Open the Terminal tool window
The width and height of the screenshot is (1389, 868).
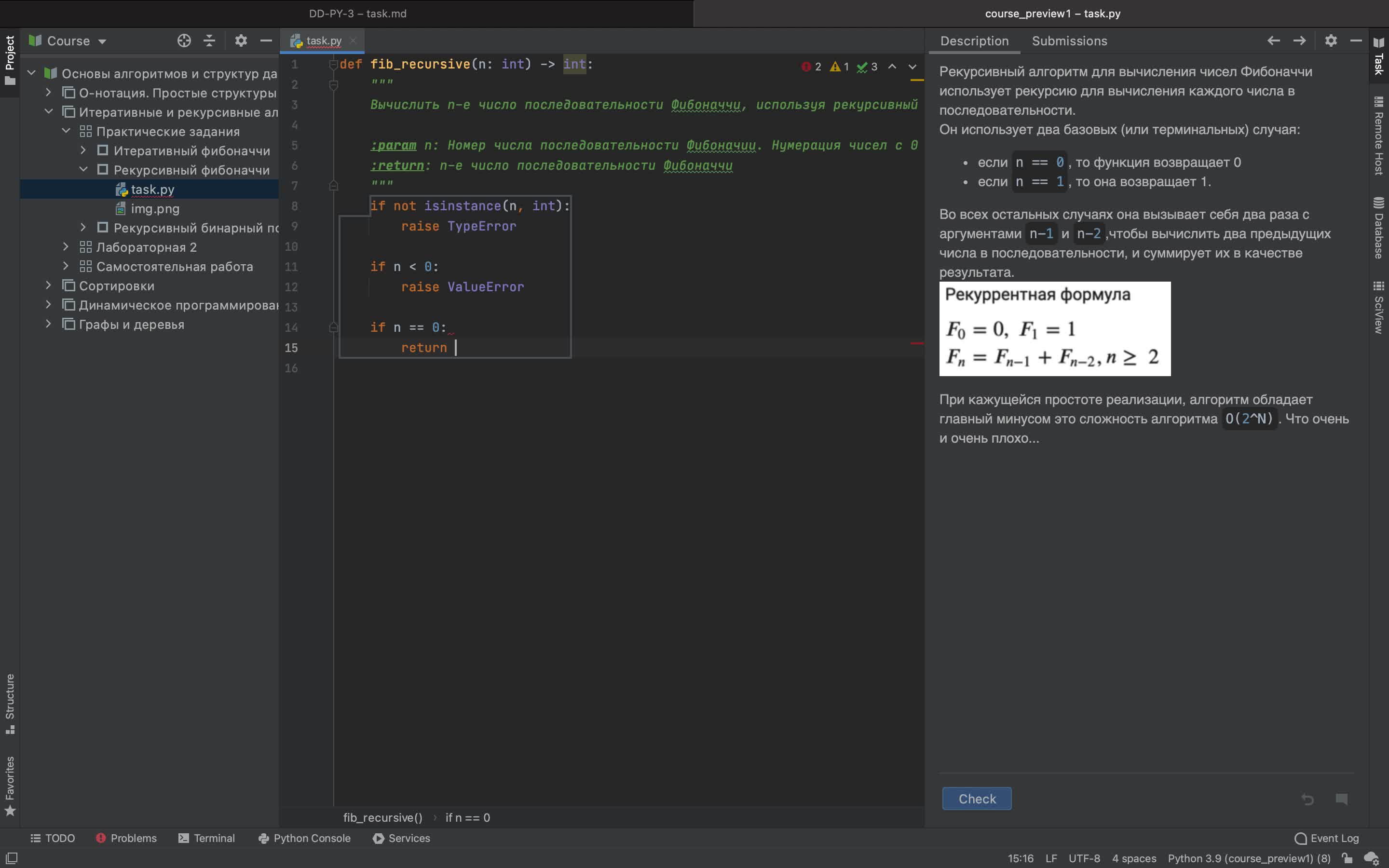click(x=206, y=838)
